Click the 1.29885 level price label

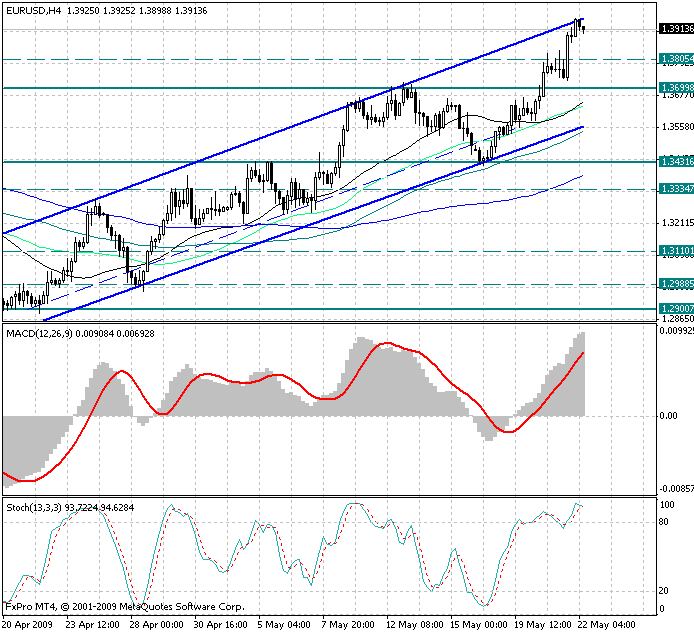click(676, 284)
